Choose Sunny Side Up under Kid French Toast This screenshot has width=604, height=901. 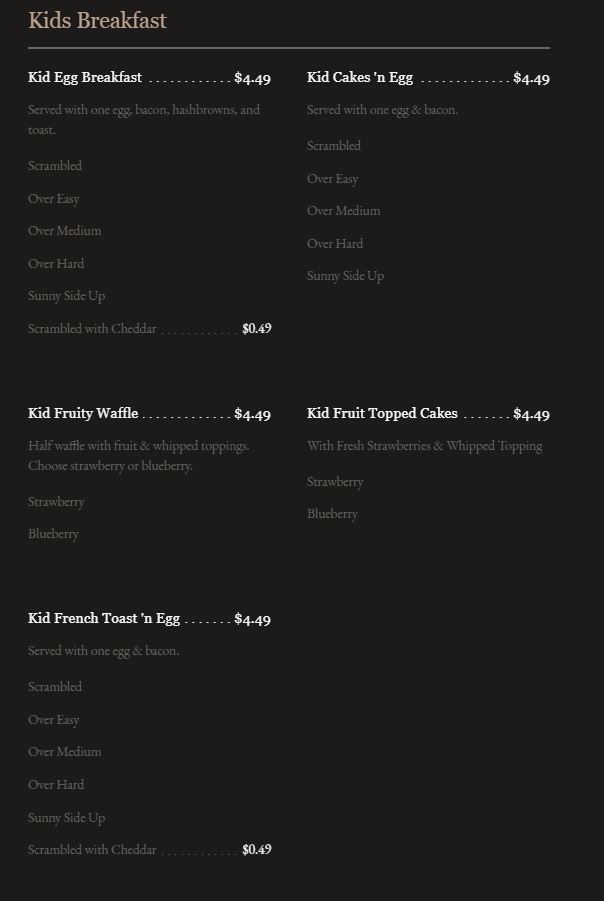coord(66,818)
